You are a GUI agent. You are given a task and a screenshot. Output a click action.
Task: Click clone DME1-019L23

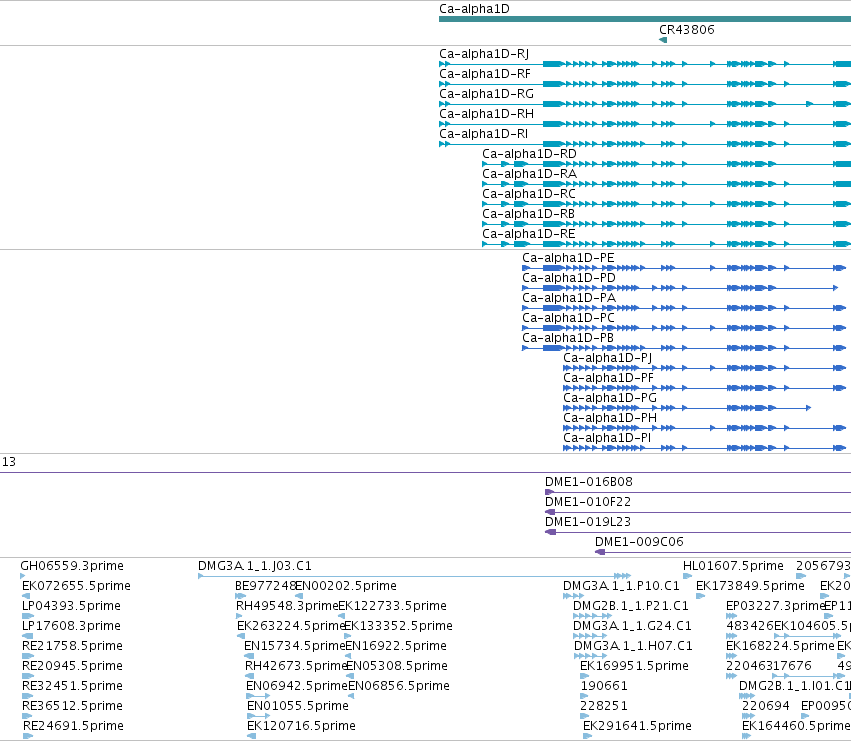(x=588, y=522)
